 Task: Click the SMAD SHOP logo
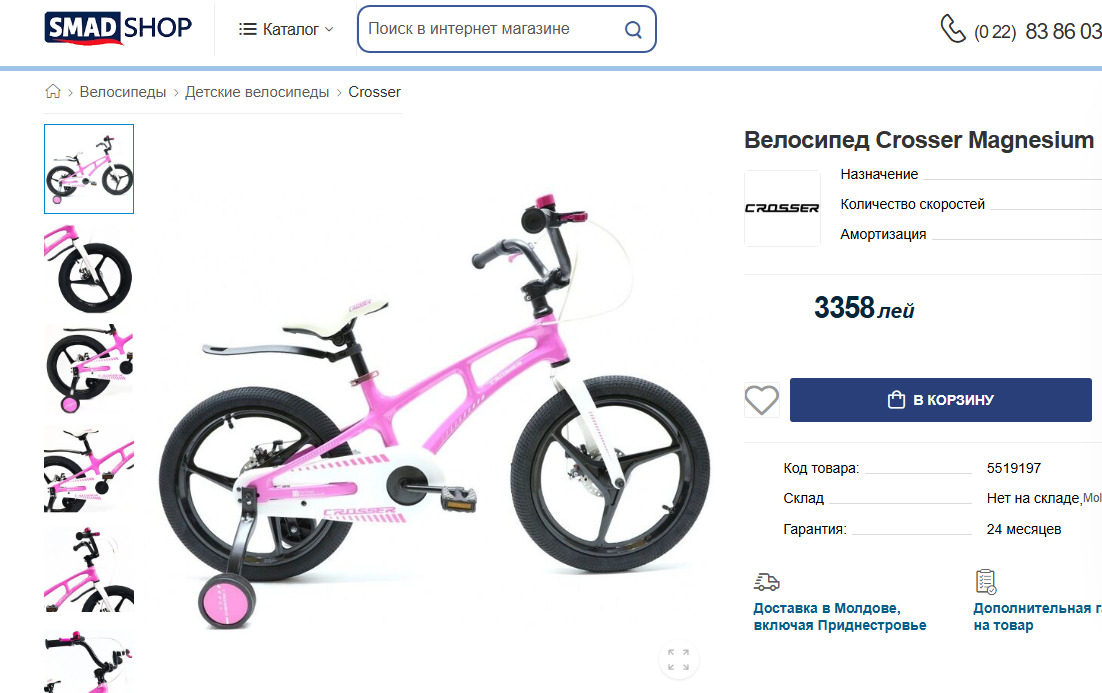pyautogui.click(x=118, y=29)
